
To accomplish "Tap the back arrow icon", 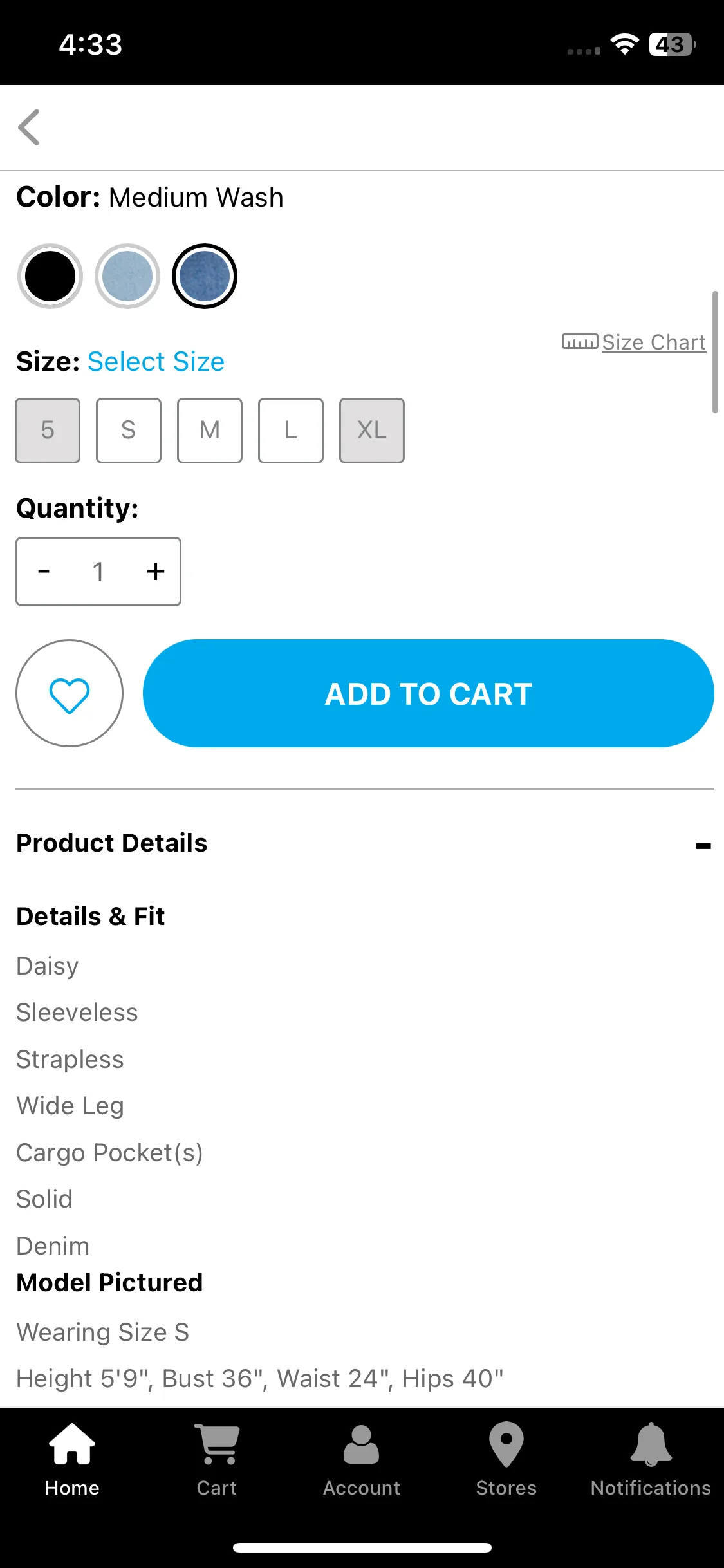I will pyautogui.click(x=29, y=127).
